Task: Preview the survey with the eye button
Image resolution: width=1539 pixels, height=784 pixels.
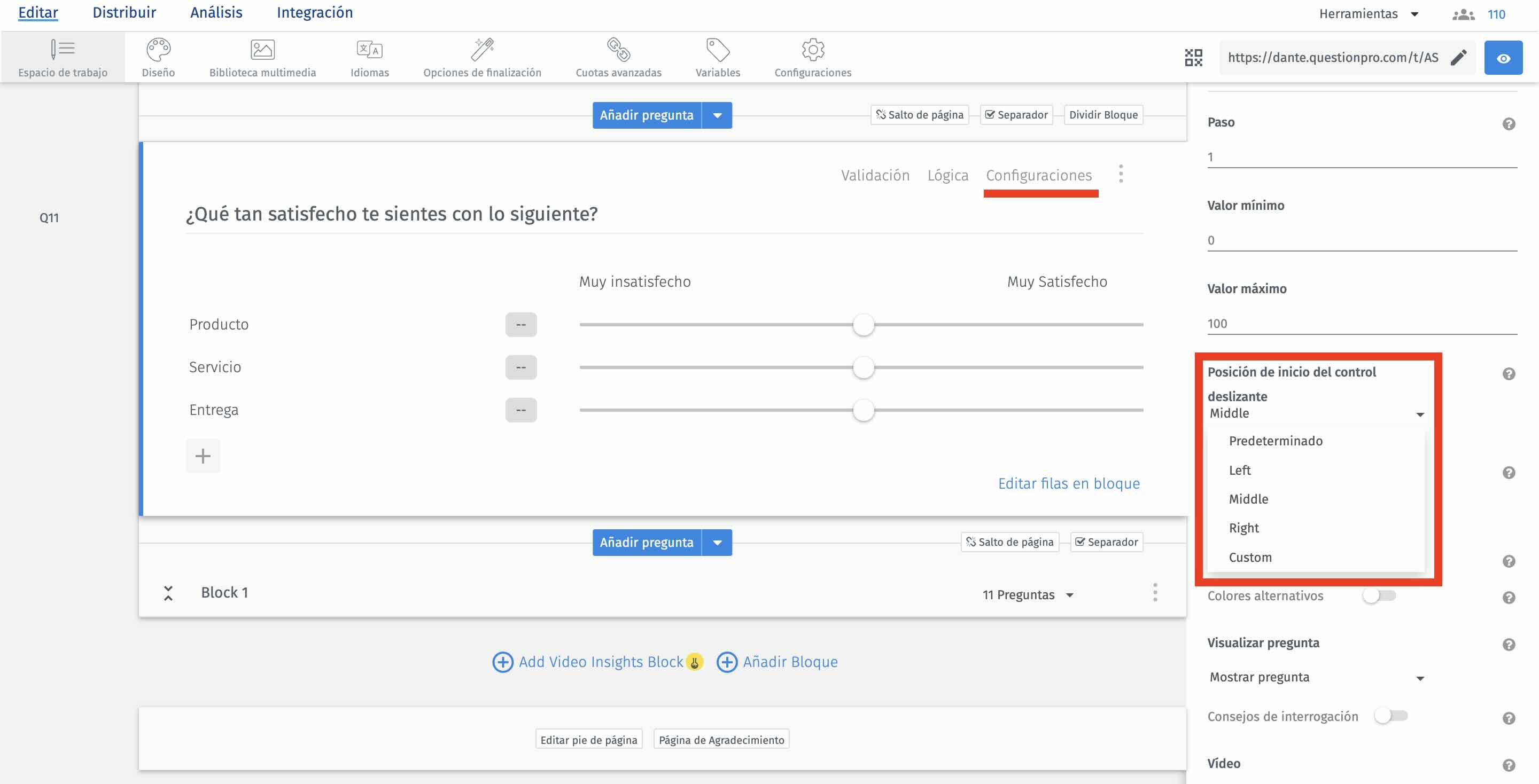Action: point(1503,57)
